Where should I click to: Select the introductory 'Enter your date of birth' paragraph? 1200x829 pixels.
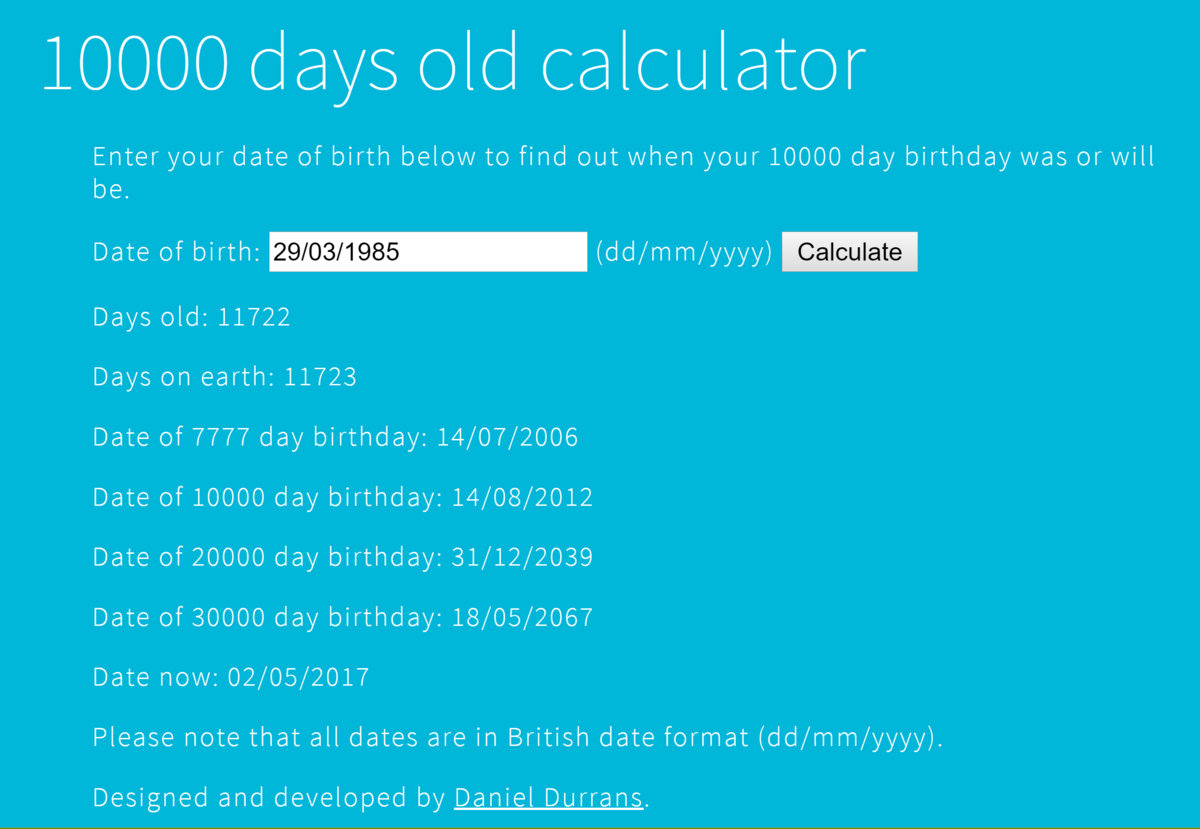pos(622,172)
